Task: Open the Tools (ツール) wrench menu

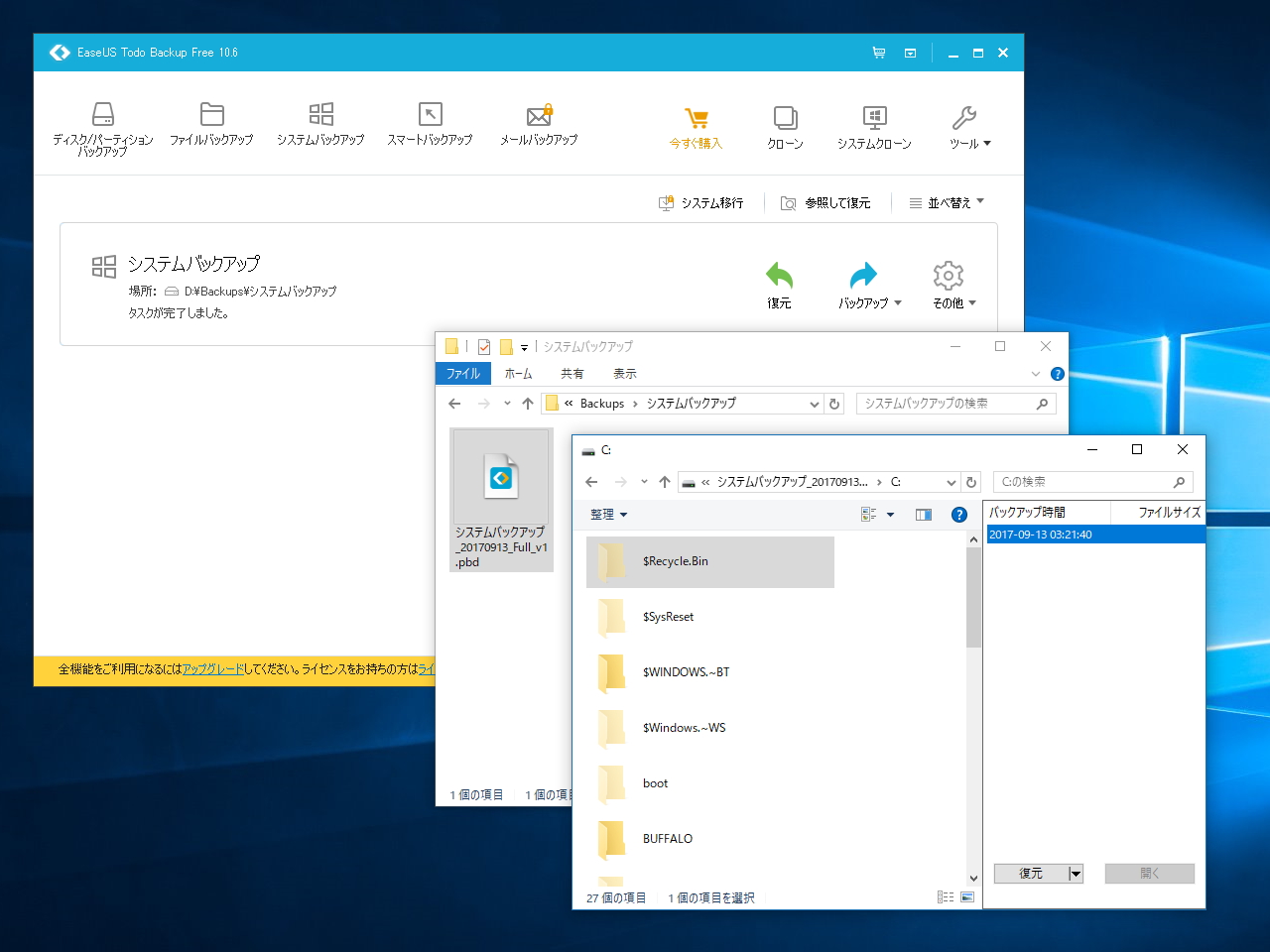Action: click(x=969, y=129)
